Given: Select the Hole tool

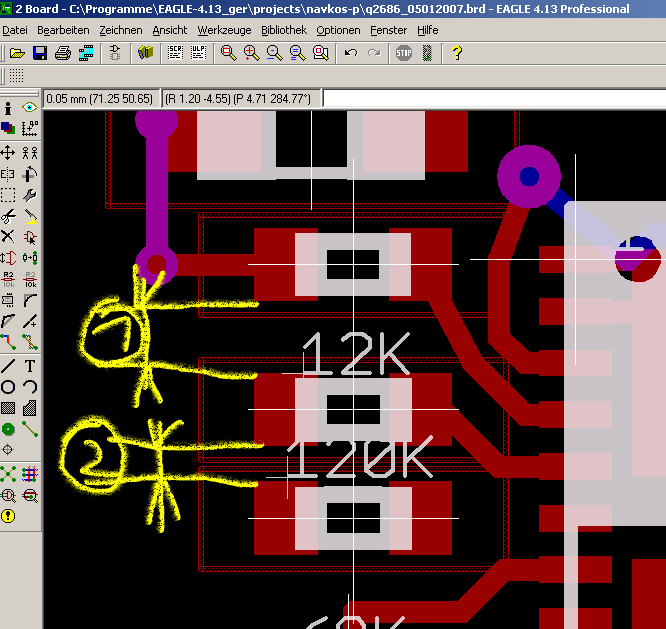Looking at the screenshot, I should (x=8, y=449).
